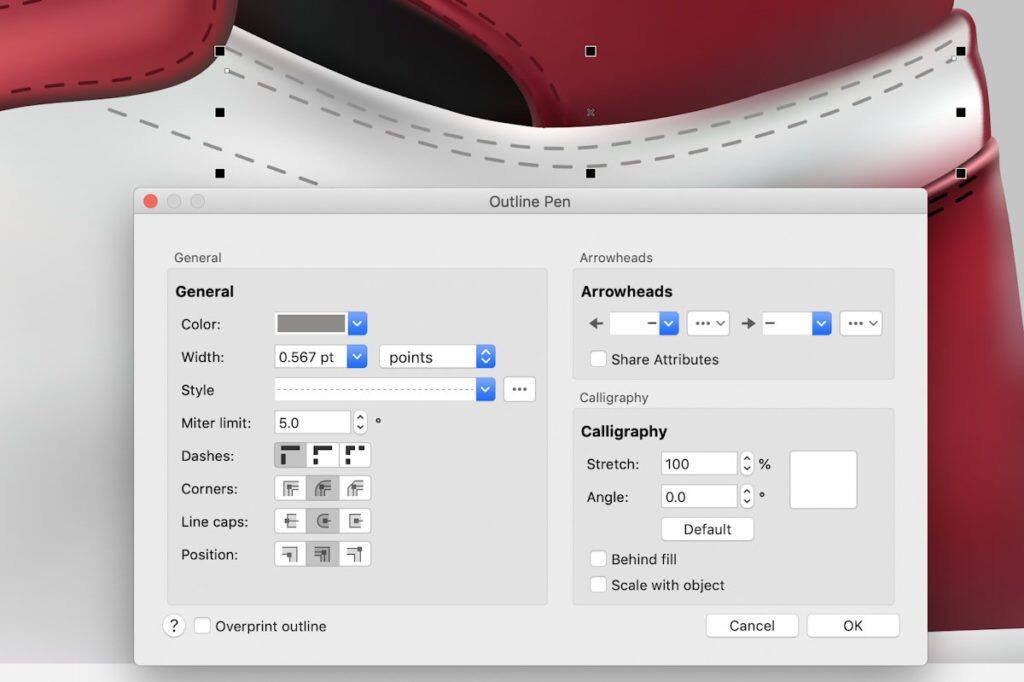The width and height of the screenshot is (1024, 682).
Task: Choose the beveled Corners icon
Action: coord(355,489)
